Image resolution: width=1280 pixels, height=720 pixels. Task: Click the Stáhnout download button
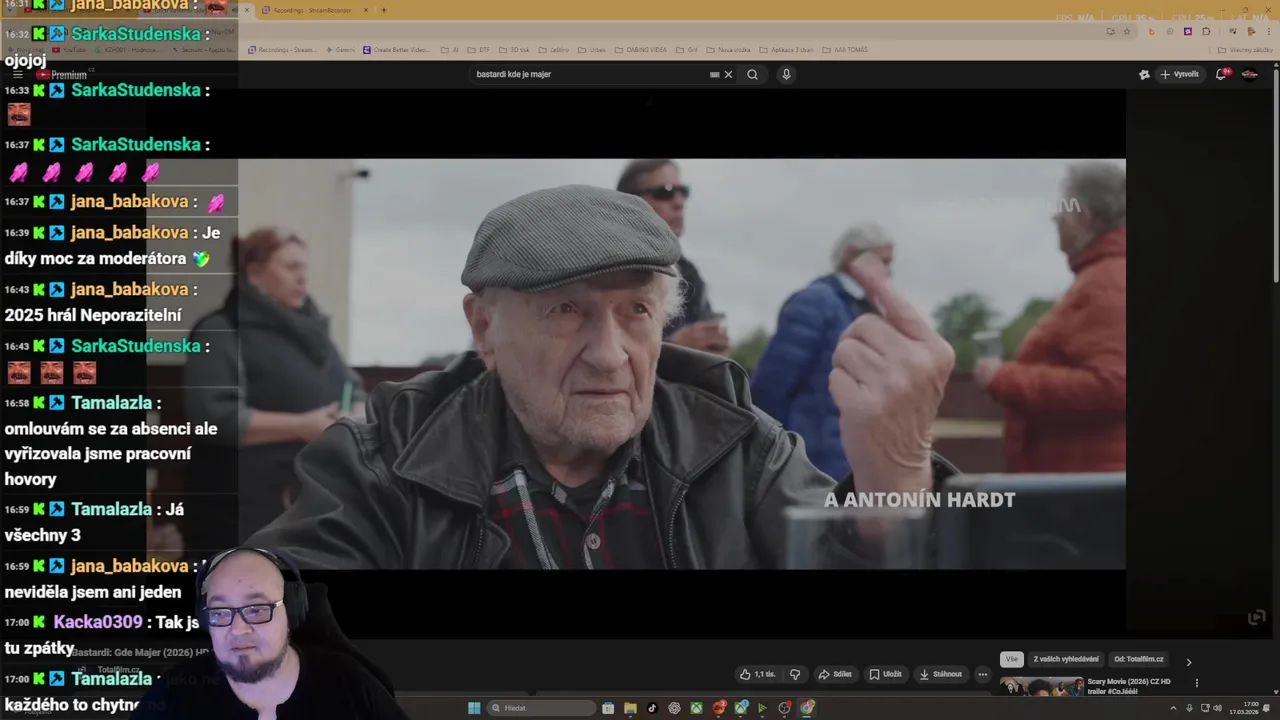click(x=941, y=674)
